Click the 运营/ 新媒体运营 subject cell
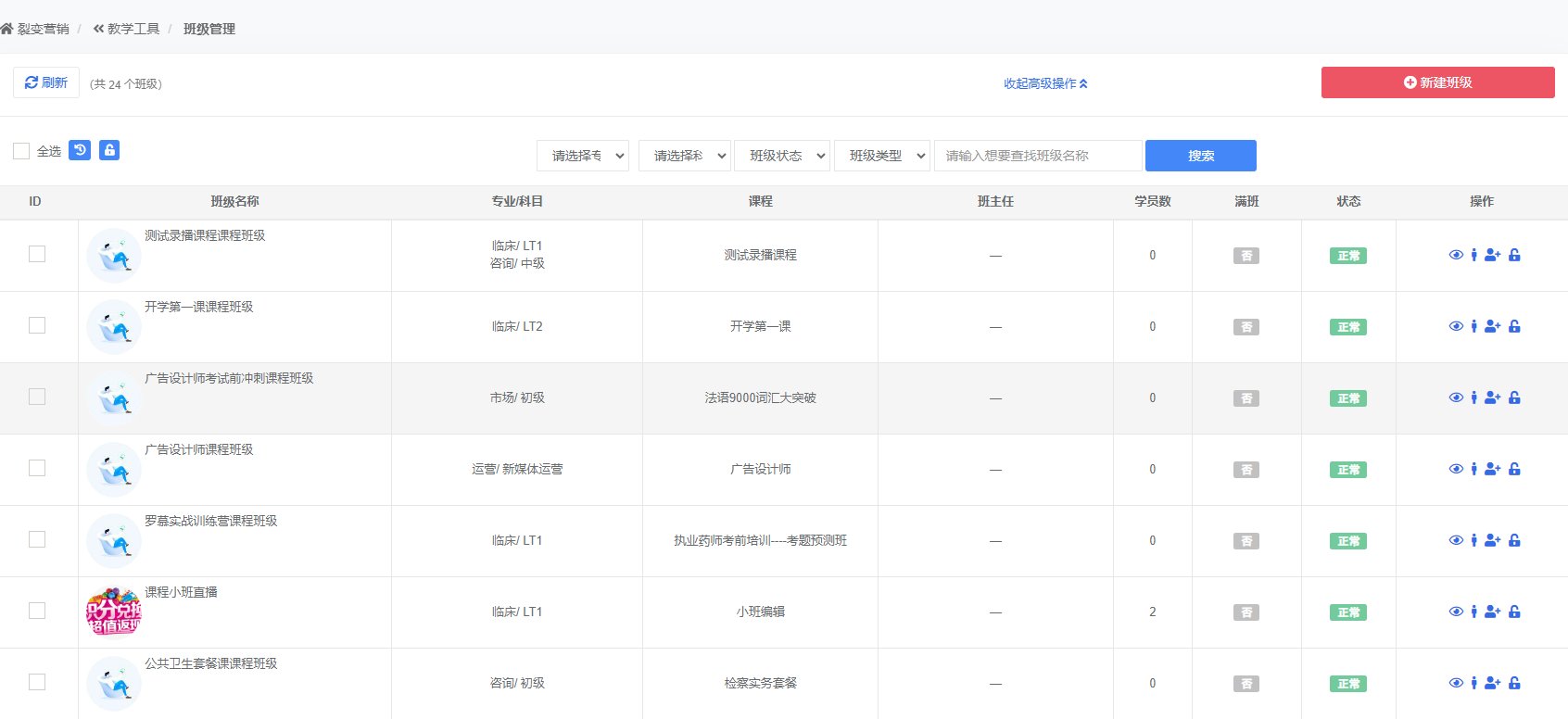Screen dimensions: 1568x719 [517, 469]
